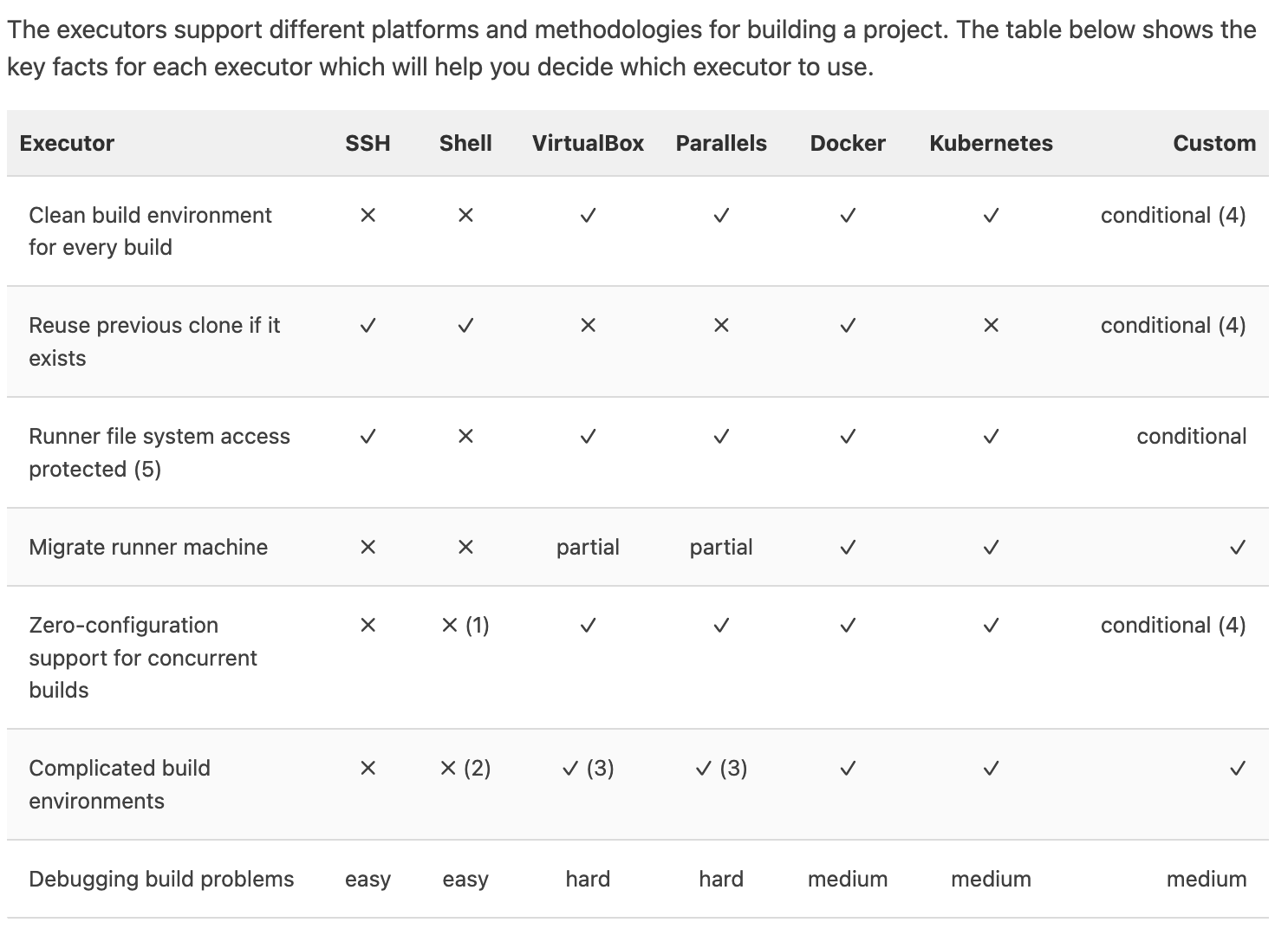
Task: Click the X for Kubernetes reuse previous clone
Action: [991, 325]
